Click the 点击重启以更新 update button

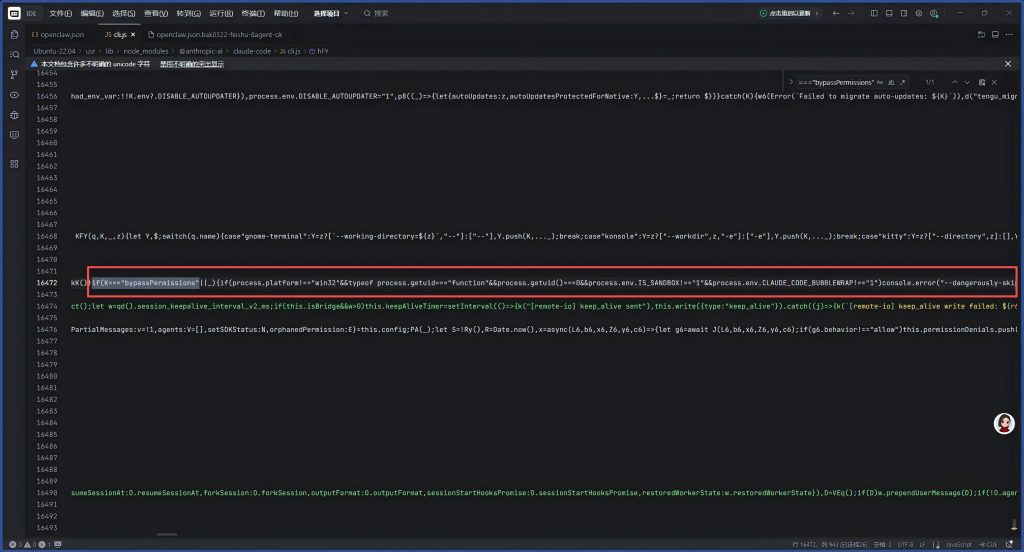(790, 13)
